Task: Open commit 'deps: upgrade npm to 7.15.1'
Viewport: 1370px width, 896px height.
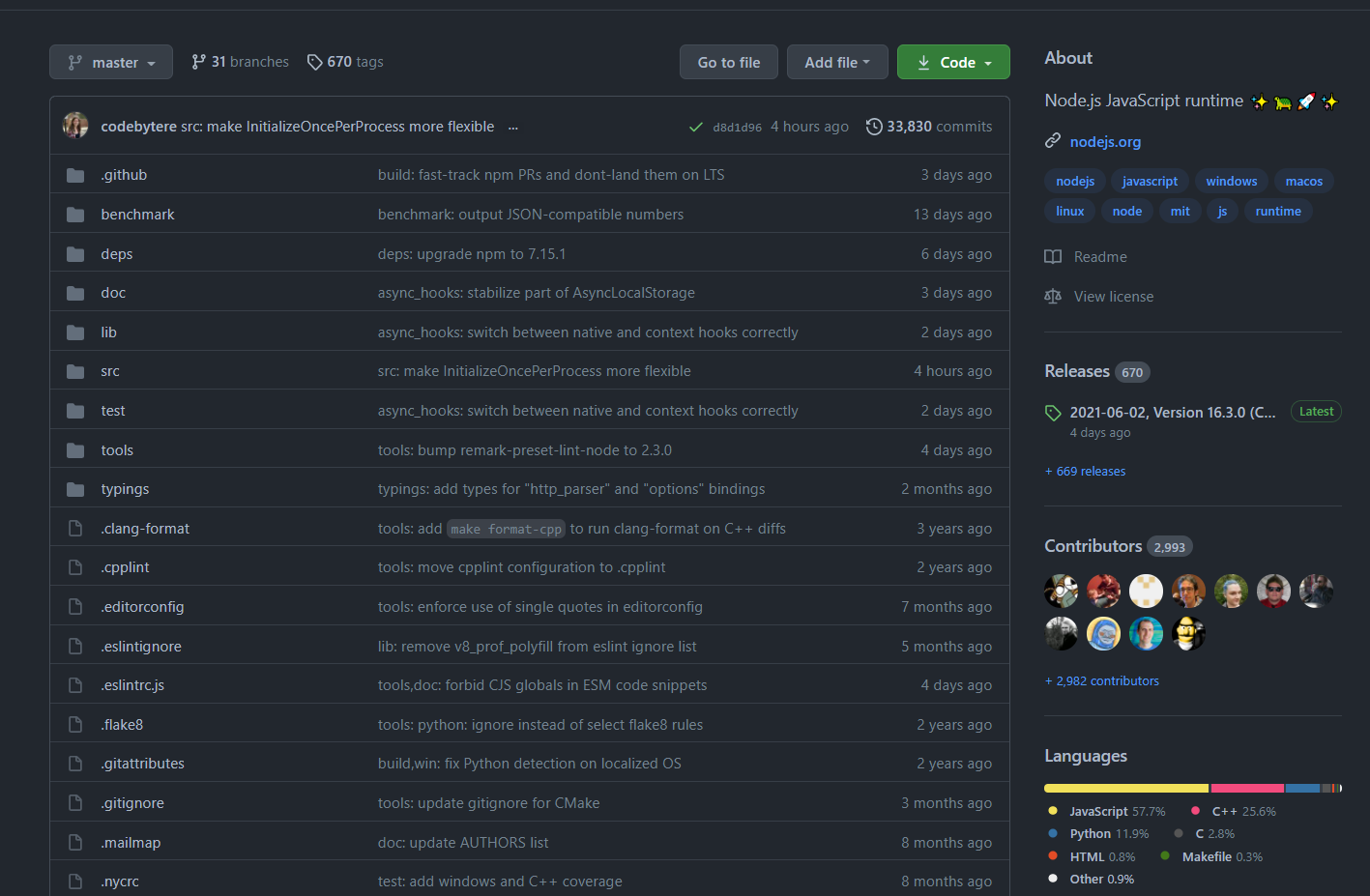Action: click(472, 254)
